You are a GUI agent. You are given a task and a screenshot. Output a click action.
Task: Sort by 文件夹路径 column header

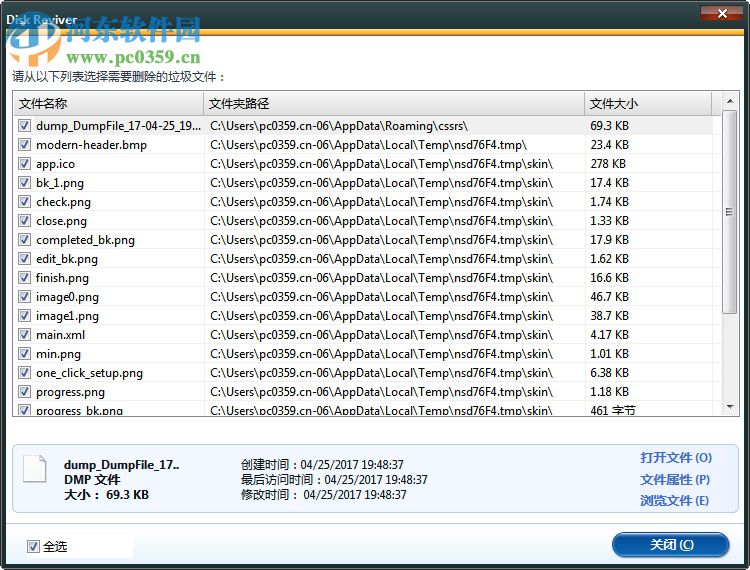(x=394, y=103)
